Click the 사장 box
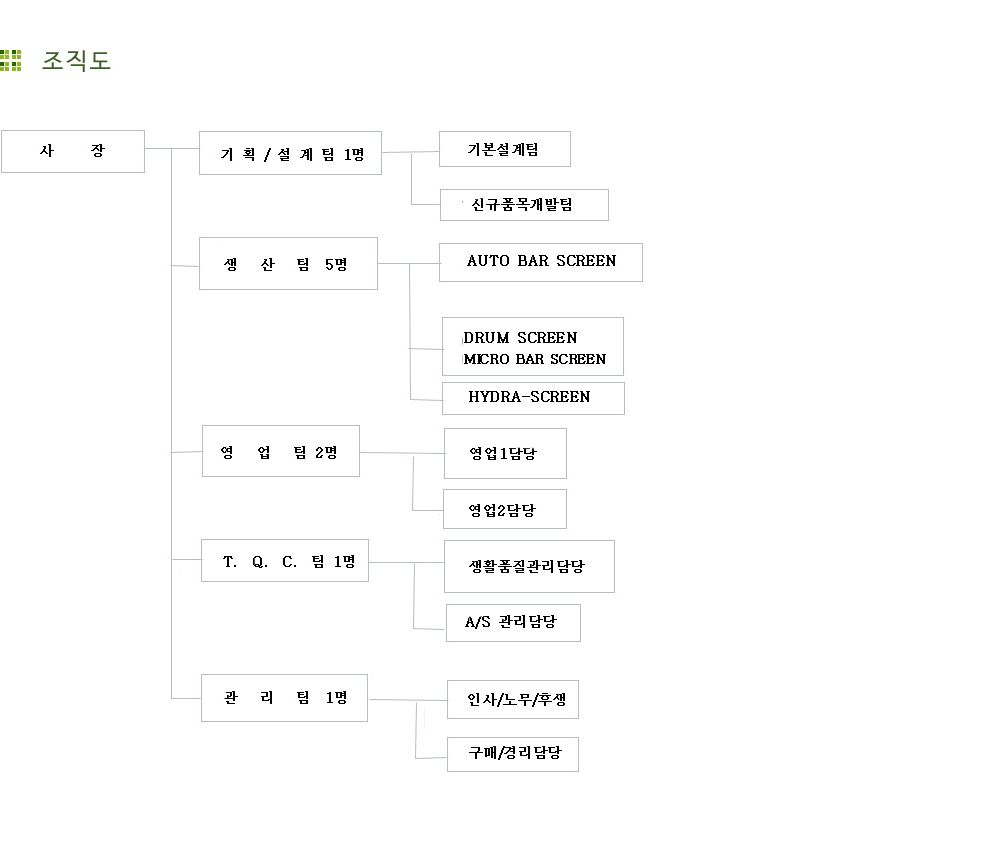 (73, 151)
